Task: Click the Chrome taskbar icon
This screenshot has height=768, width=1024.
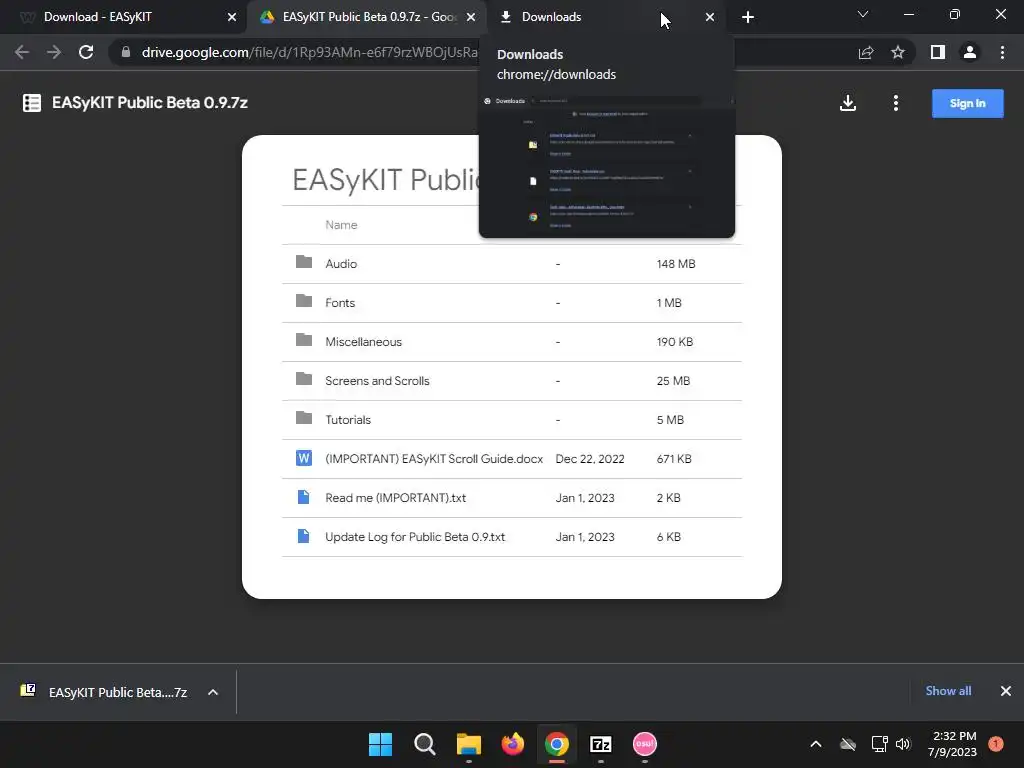Action: 556,744
